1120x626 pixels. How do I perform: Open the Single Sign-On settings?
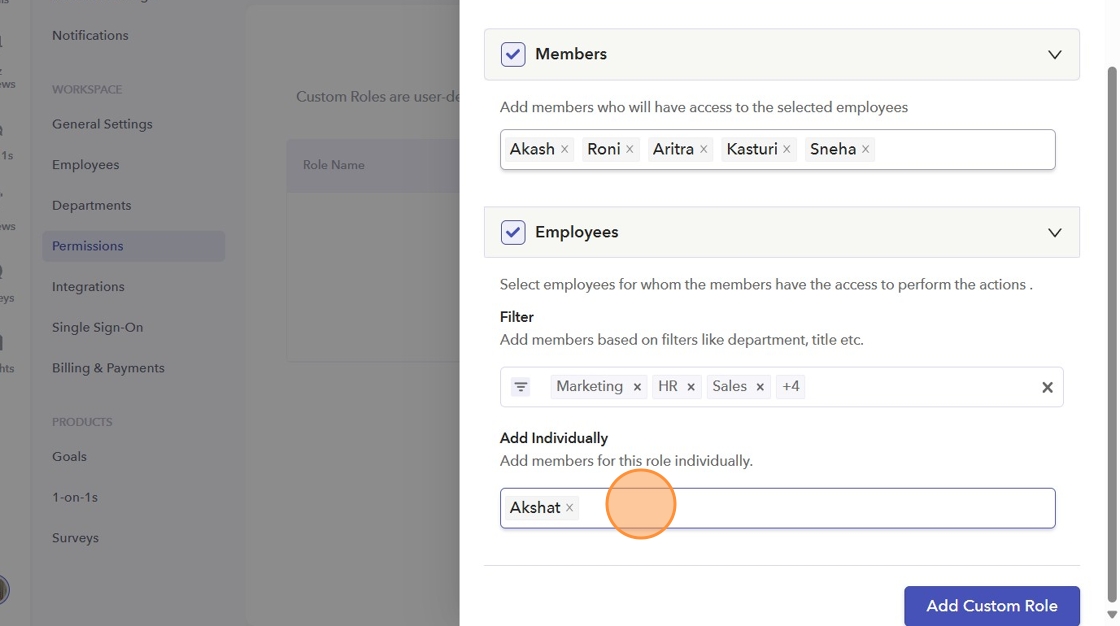click(97, 327)
